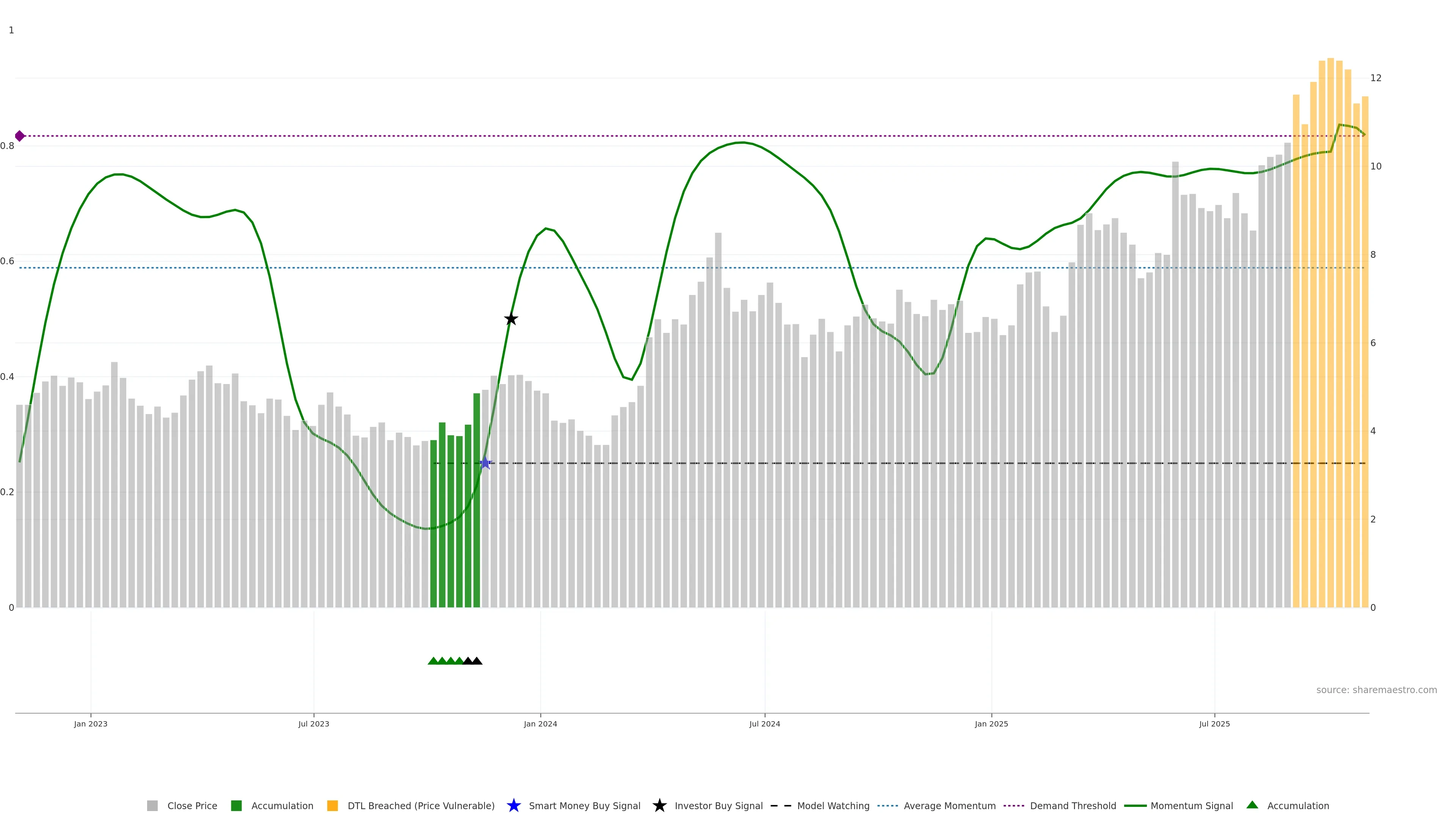Click the black Investor Buy Signal star on chart
The width and height of the screenshot is (1456, 819).
511,319
